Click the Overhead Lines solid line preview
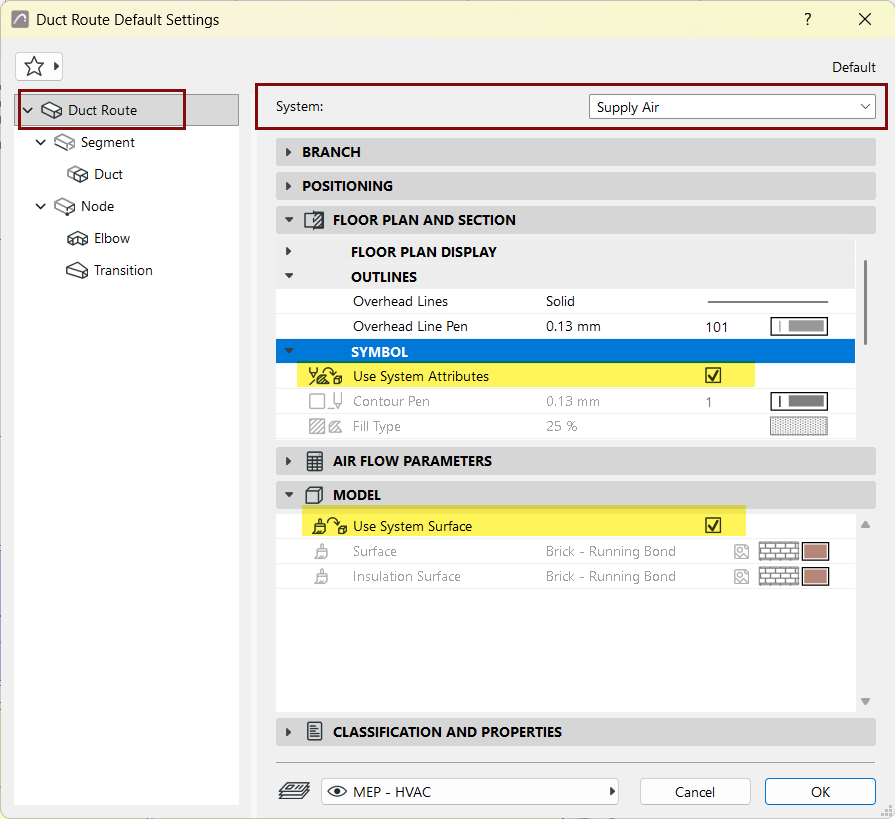The width and height of the screenshot is (895, 819). tap(768, 301)
